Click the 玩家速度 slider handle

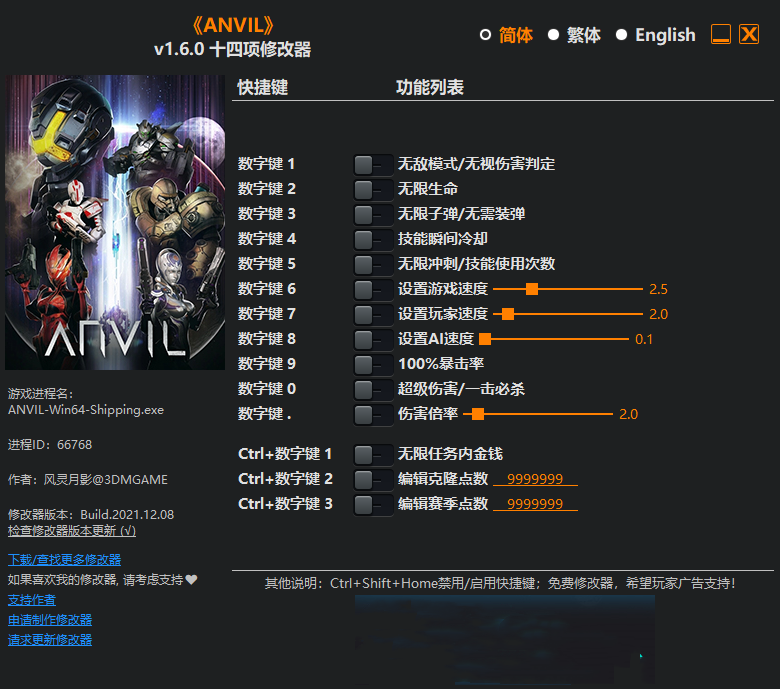(x=507, y=314)
